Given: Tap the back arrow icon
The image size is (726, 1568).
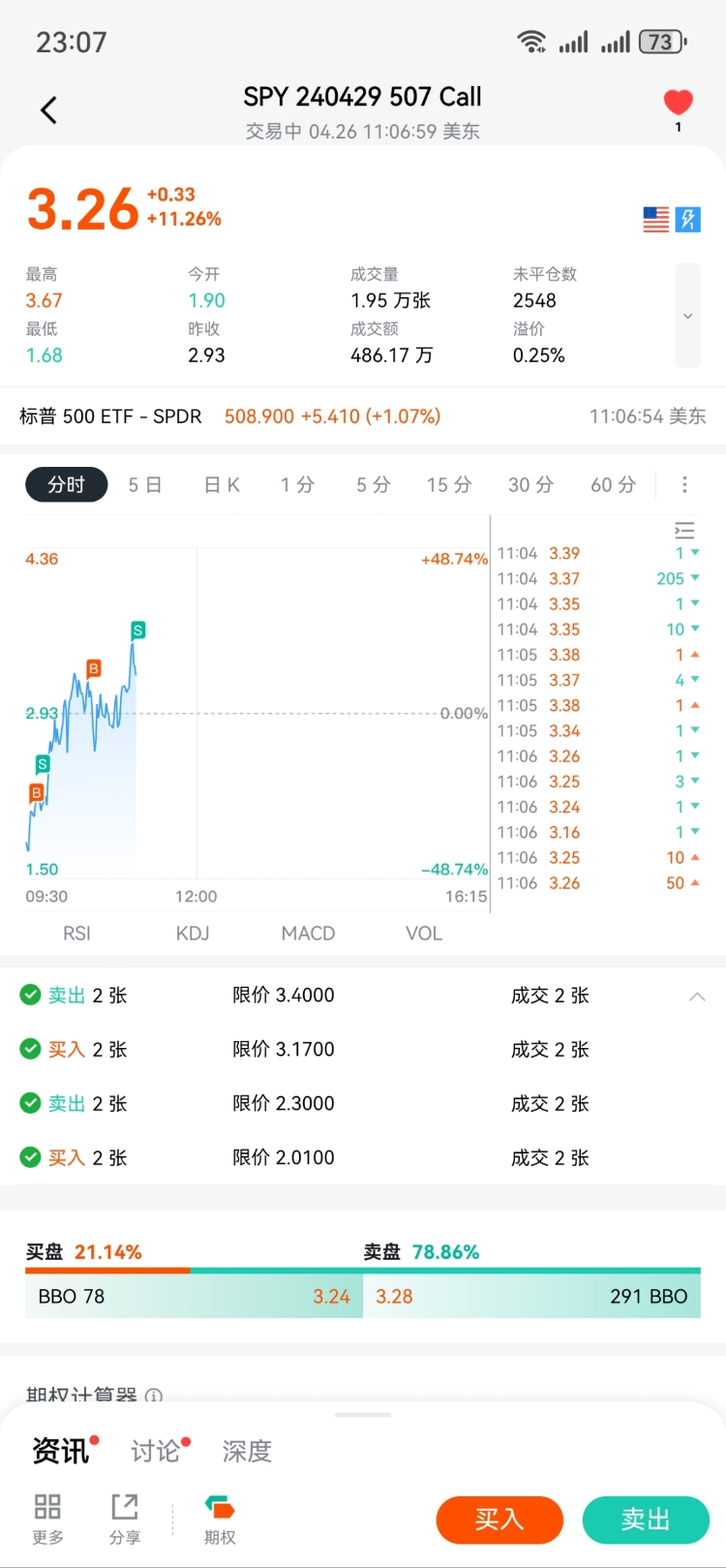Looking at the screenshot, I should pyautogui.click(x=48, y=110).
